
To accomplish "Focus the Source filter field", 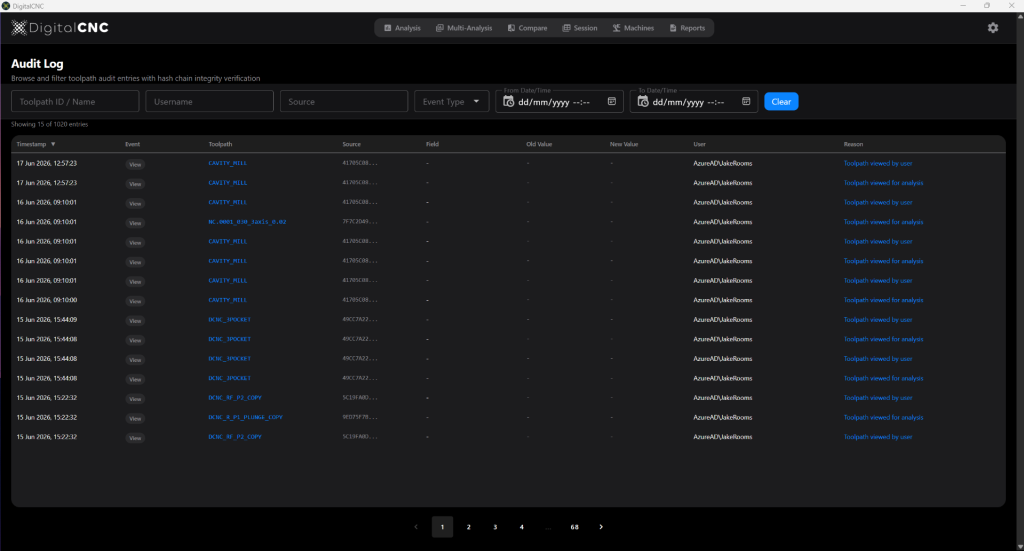I will click(344, 101).
